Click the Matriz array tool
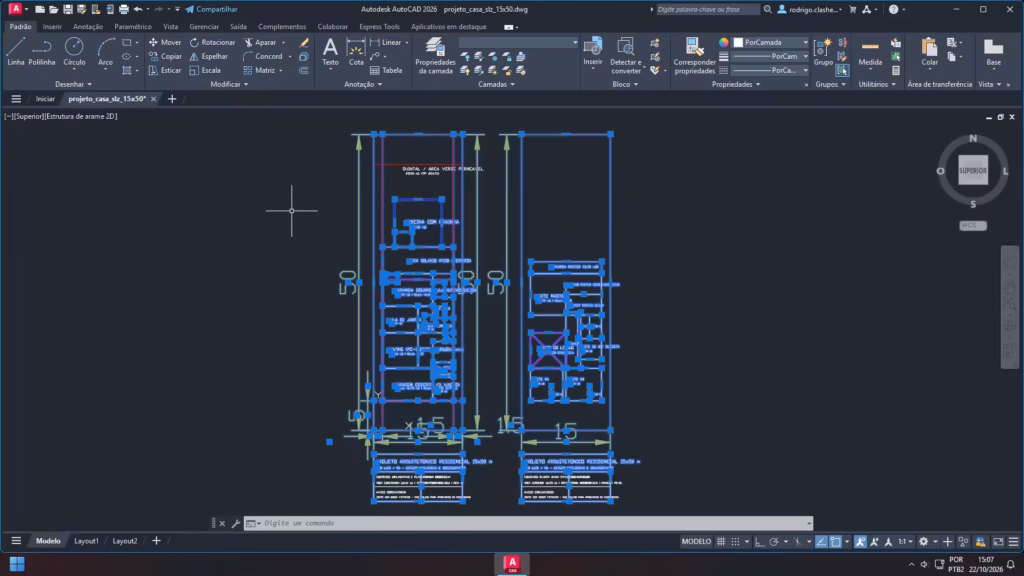The width and height of the screenshot is (1024, 576). [x=259, y=70]
